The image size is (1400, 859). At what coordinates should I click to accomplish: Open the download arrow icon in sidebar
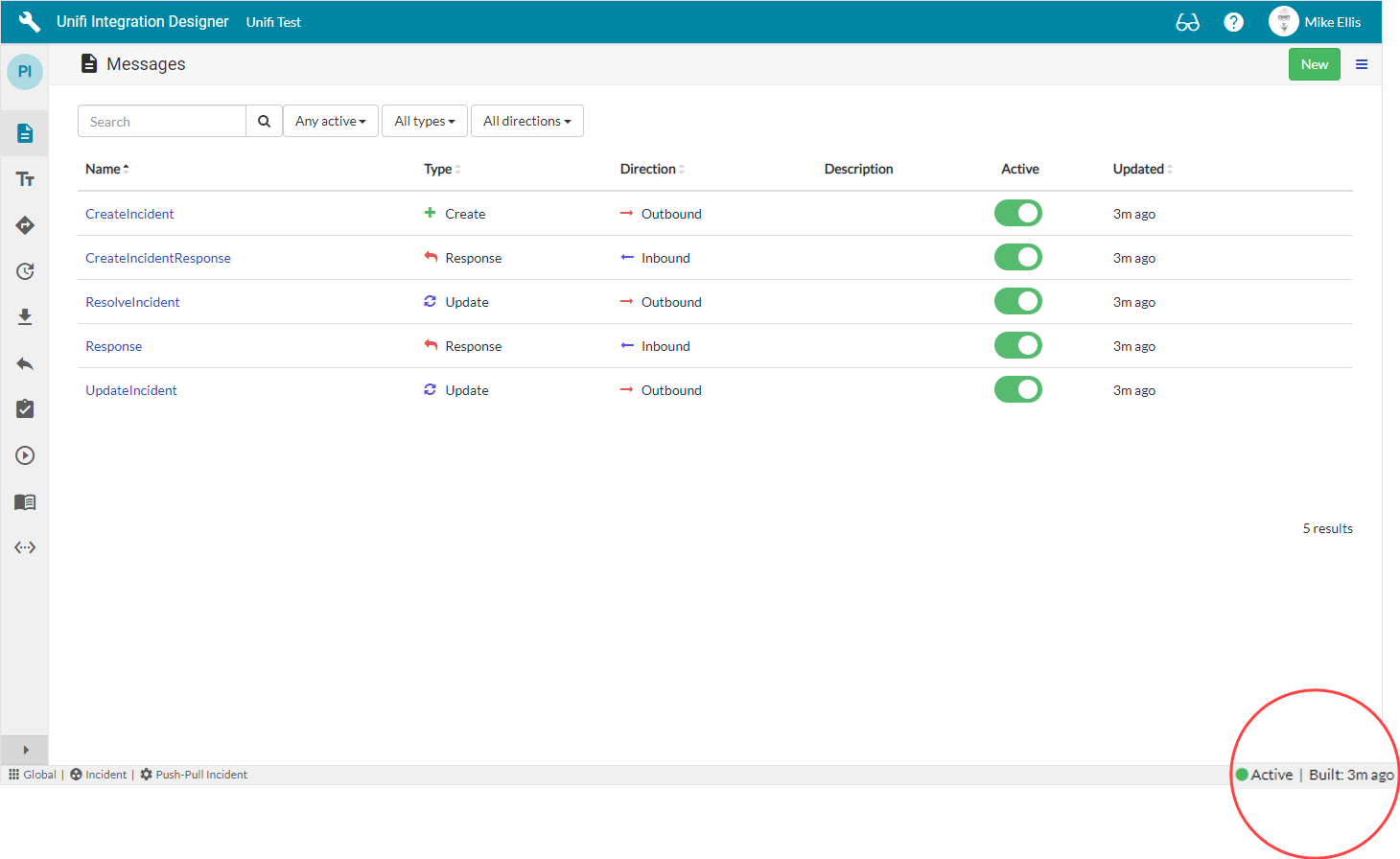click(25, 317)
